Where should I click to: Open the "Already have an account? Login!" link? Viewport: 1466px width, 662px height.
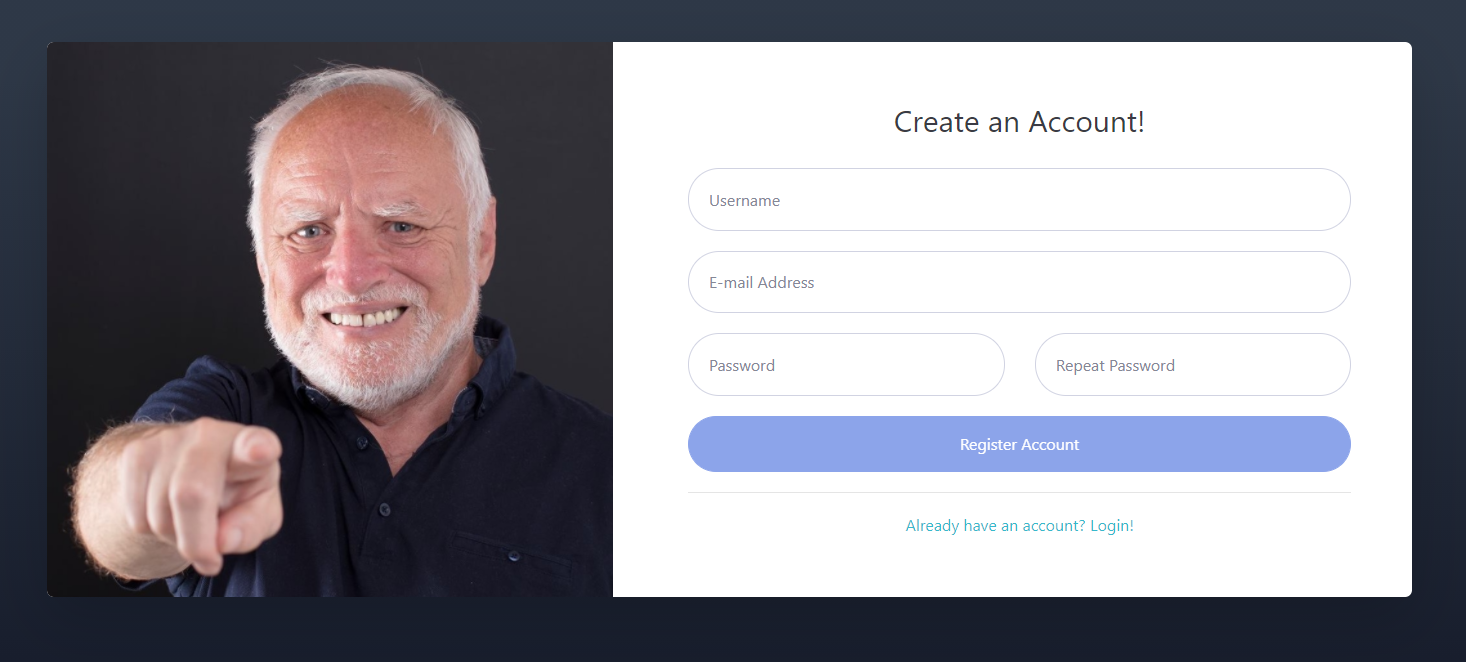[1019, 526]
